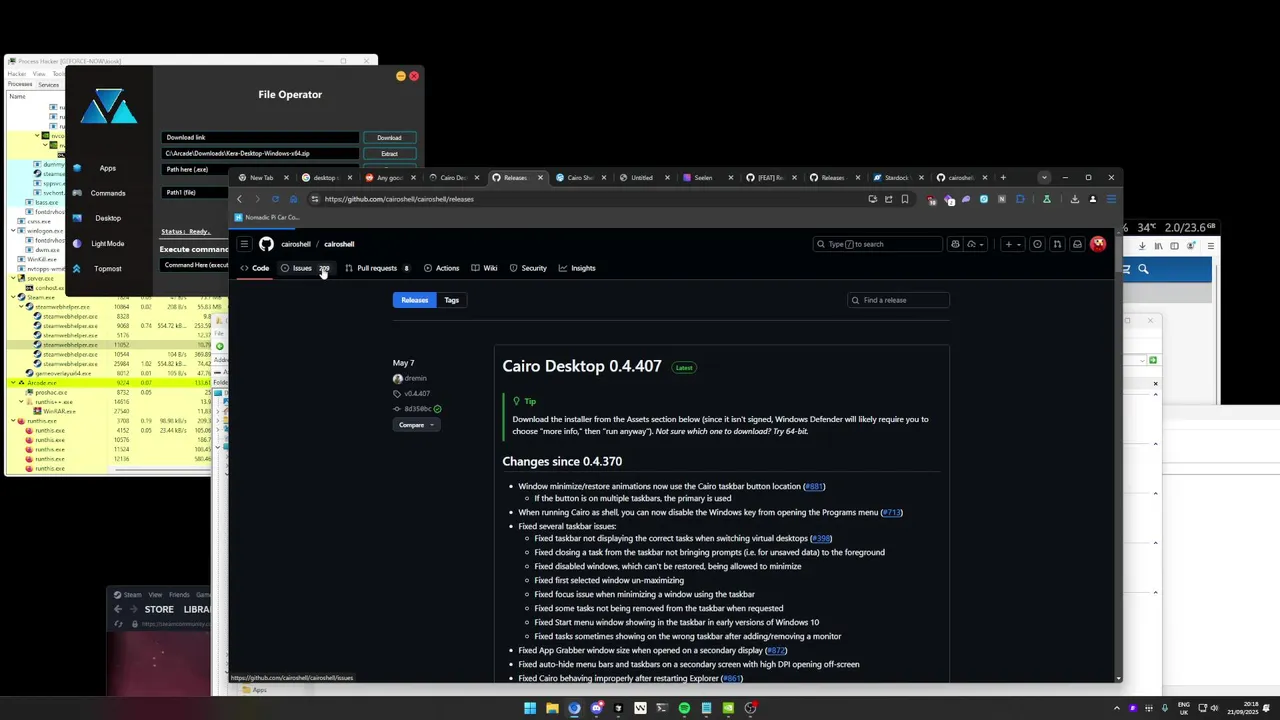Open the Hacker menu in Process Hacker
The width and height of the screenshot is (1280, 720).
17,74
